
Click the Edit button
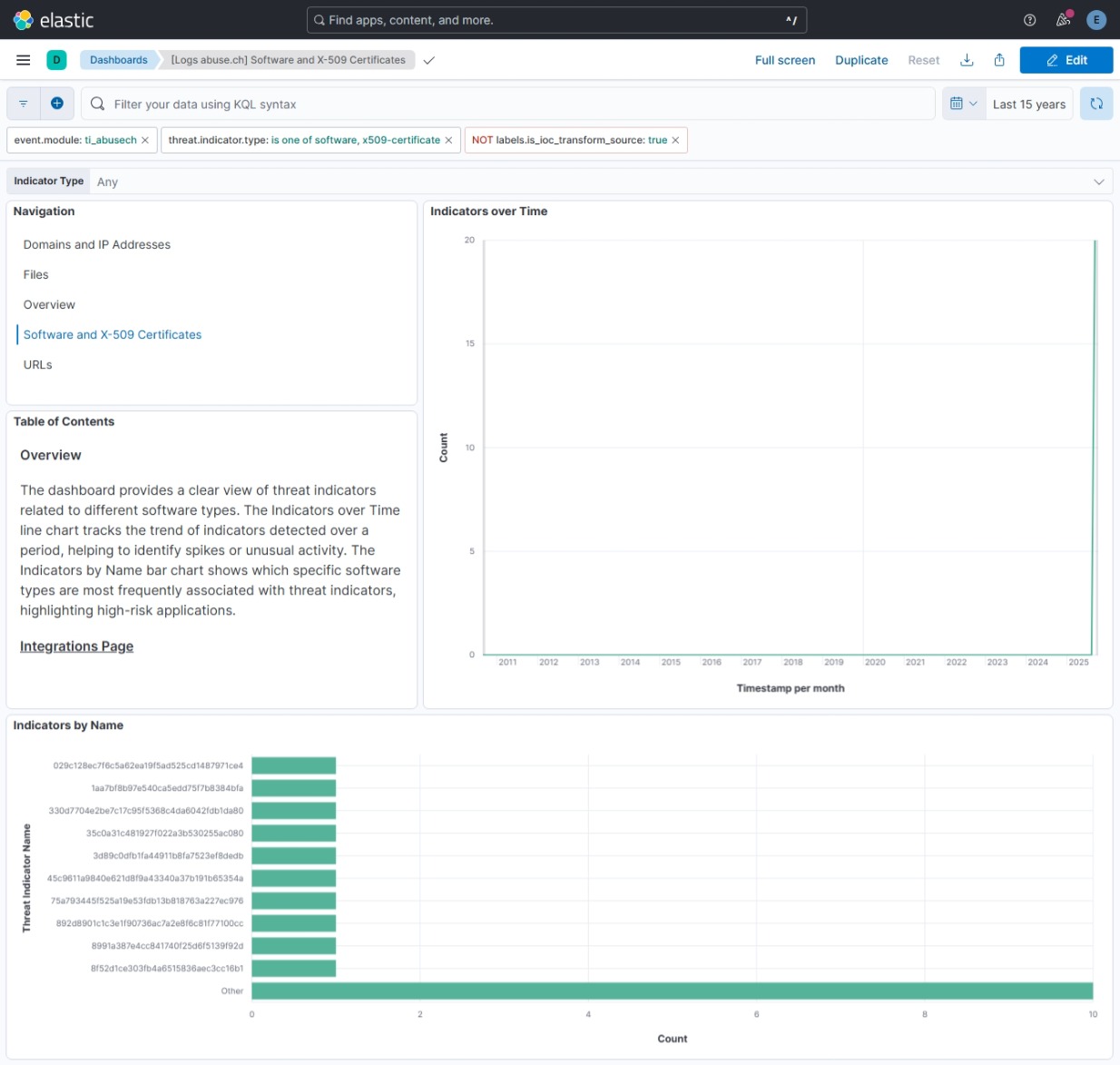[1066, 60]
